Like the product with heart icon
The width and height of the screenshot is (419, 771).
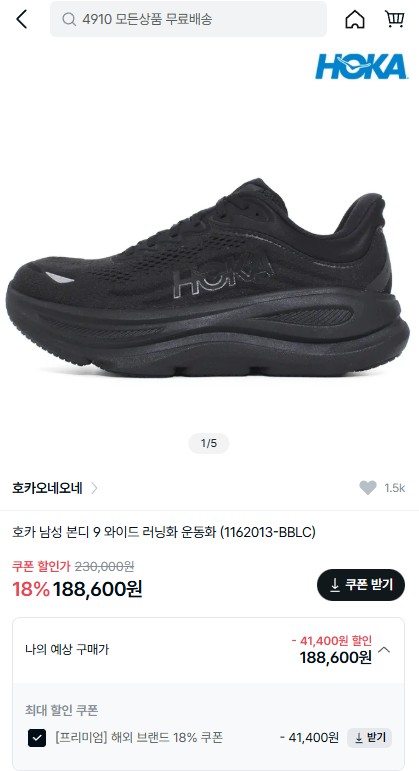coord(368,488)
